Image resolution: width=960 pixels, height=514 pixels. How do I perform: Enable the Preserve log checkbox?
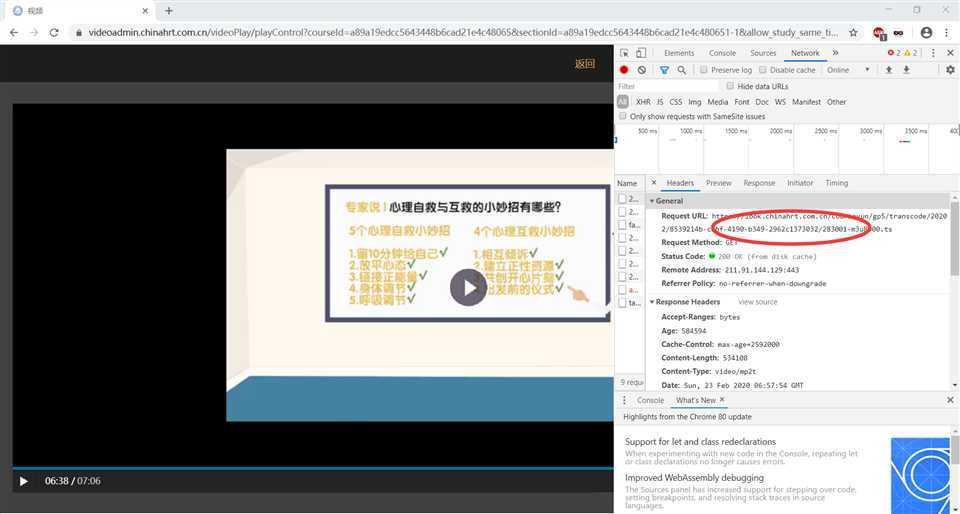pos(704,70)
